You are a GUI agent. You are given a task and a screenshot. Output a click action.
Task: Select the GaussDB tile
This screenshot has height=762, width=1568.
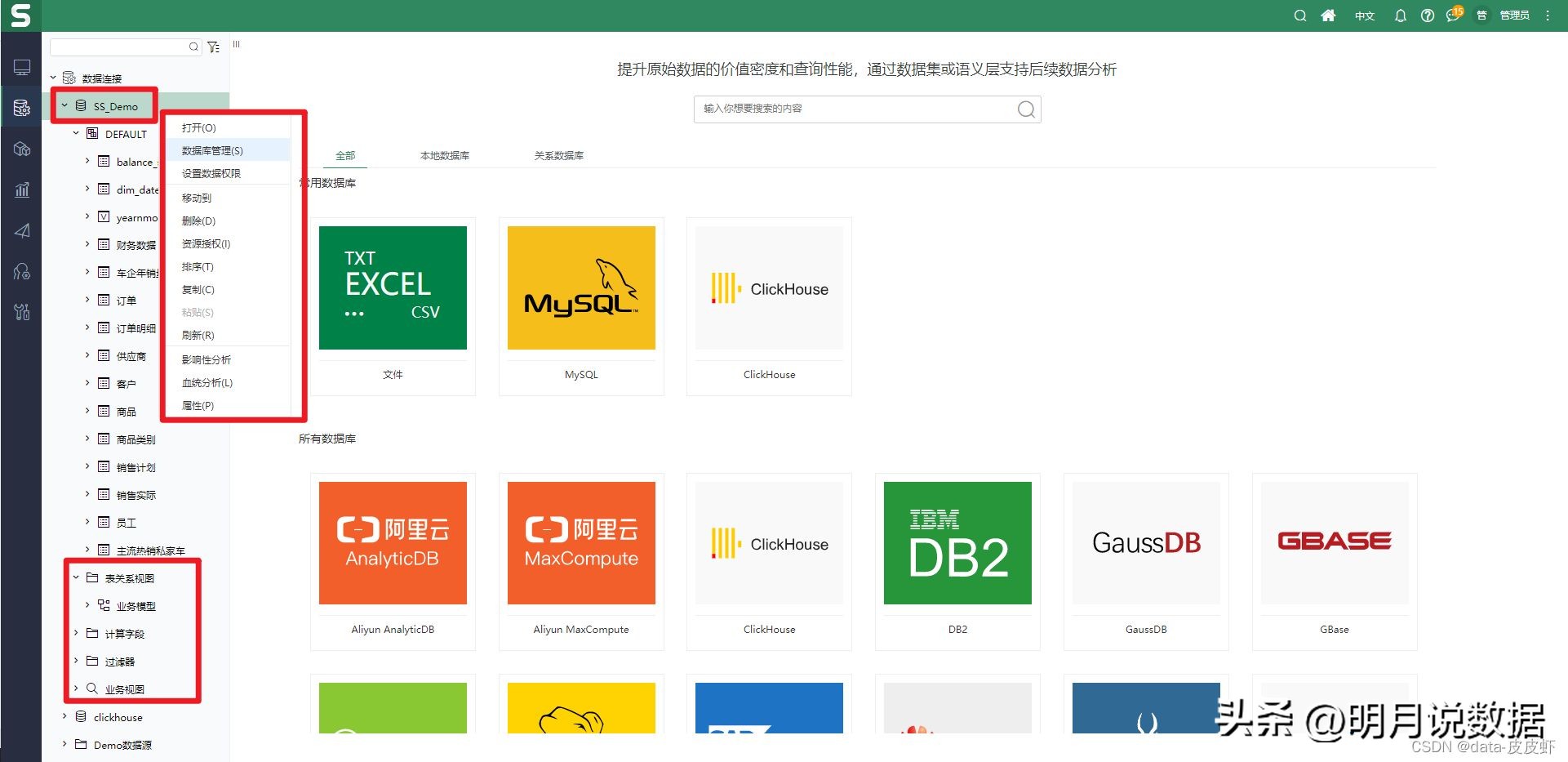[1146, 561]
